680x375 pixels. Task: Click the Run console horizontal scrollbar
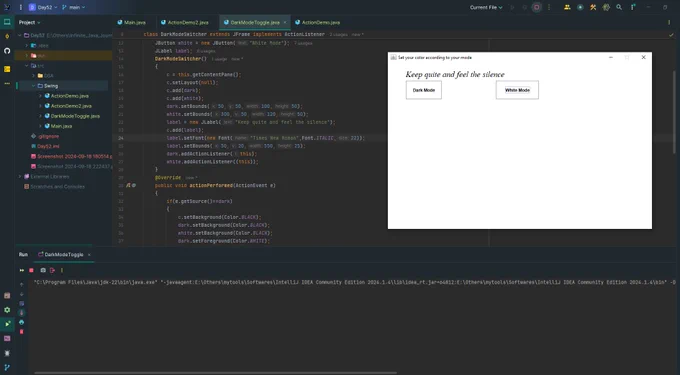[x=216, y=372]
